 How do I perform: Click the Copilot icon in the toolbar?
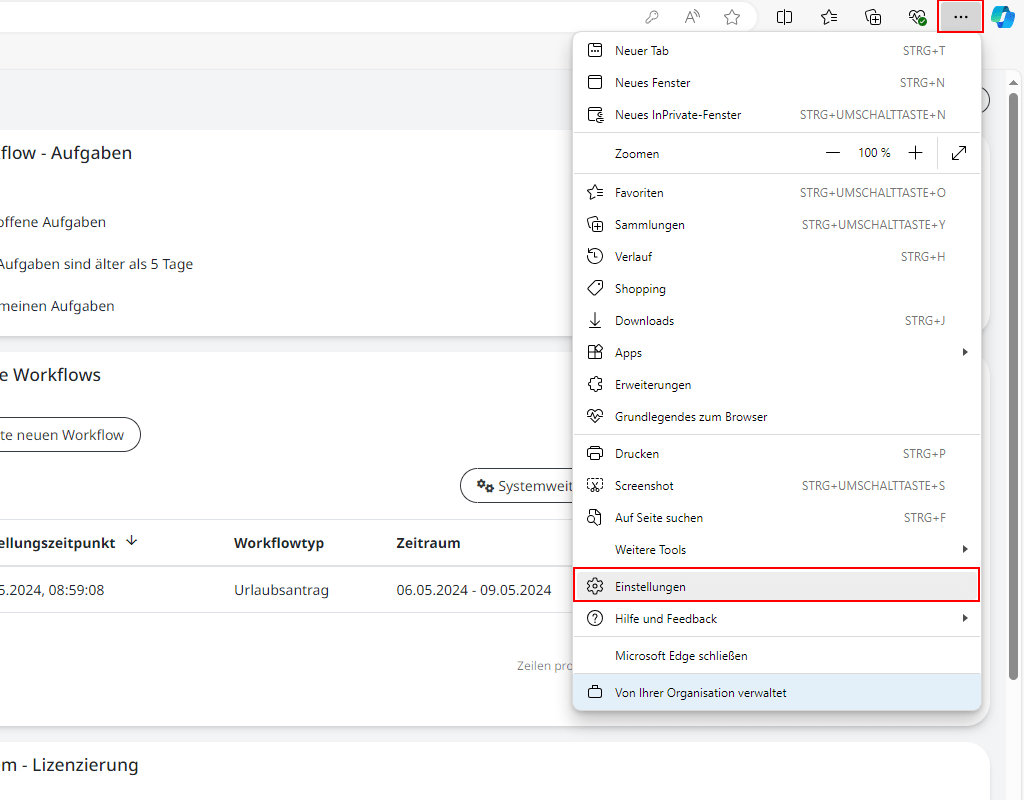[1003, 17]
